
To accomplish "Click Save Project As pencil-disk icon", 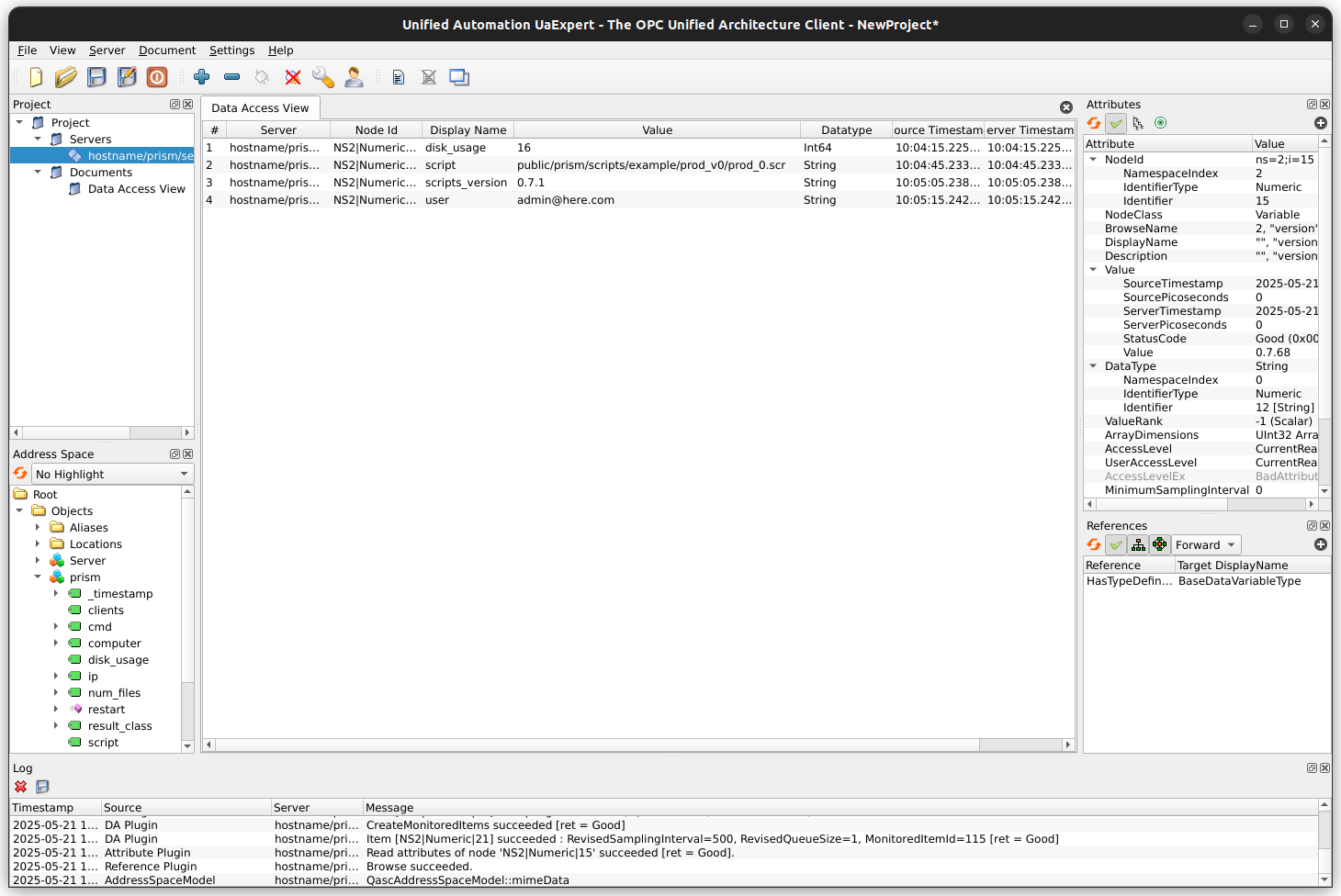I will 127,77.
